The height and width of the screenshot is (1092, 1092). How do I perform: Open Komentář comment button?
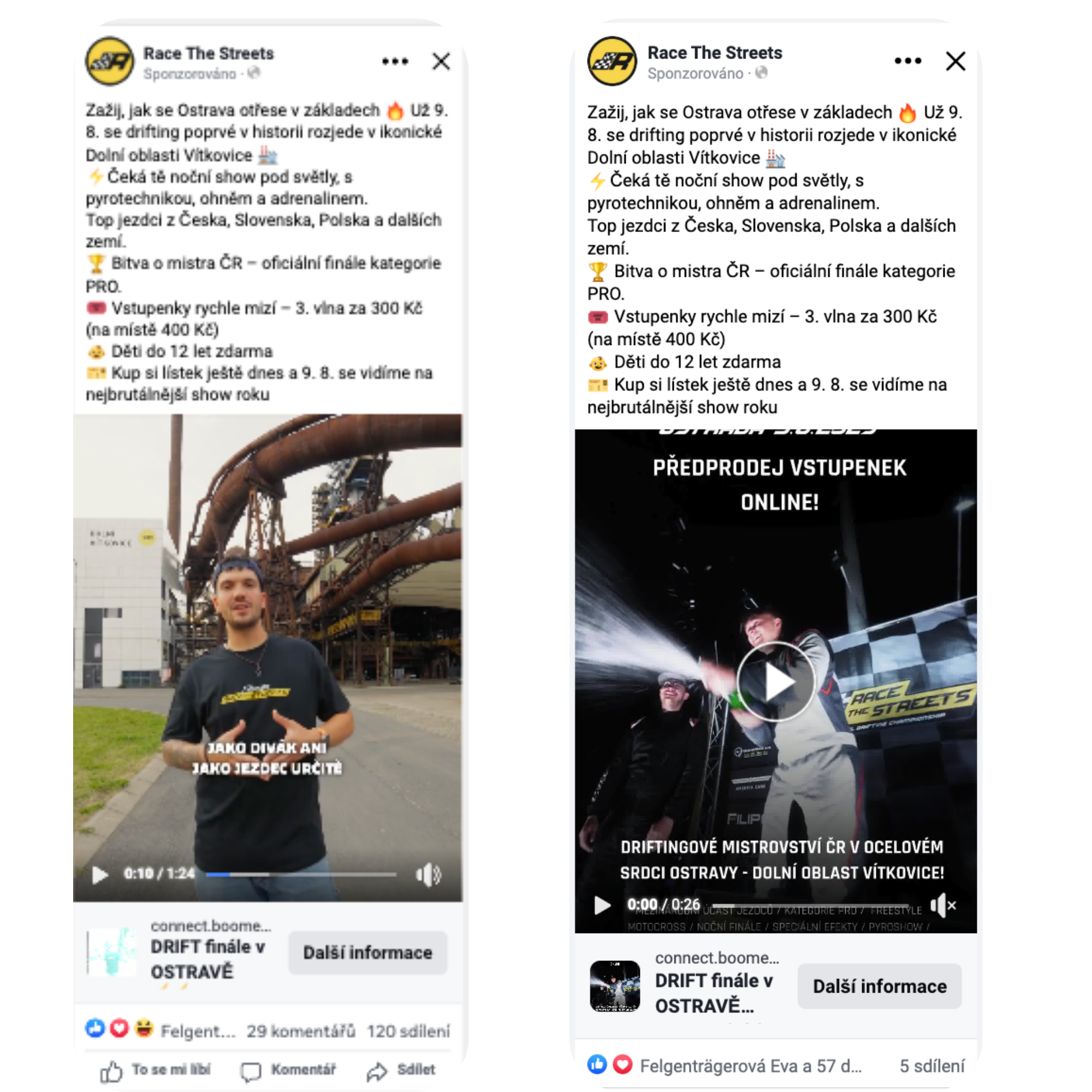(288, 1070)
